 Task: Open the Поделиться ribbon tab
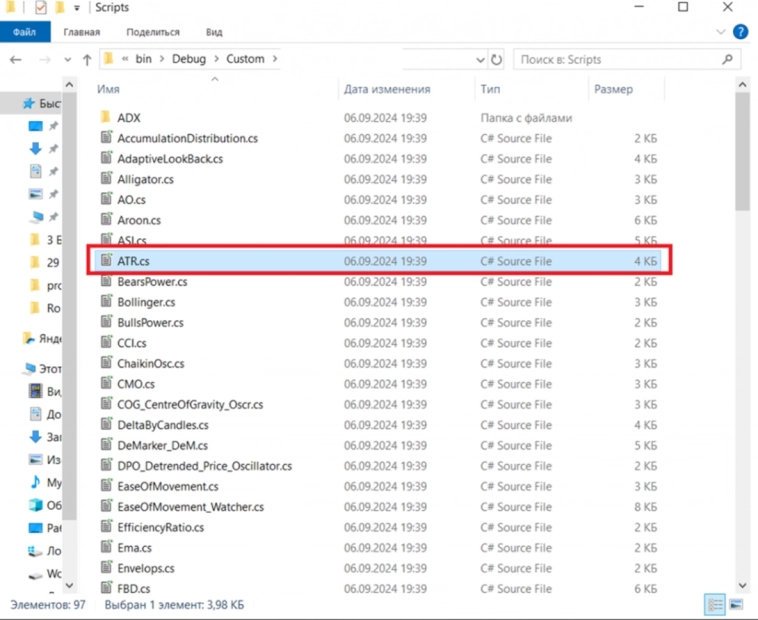pyautogui.click(x=153, y=32)
